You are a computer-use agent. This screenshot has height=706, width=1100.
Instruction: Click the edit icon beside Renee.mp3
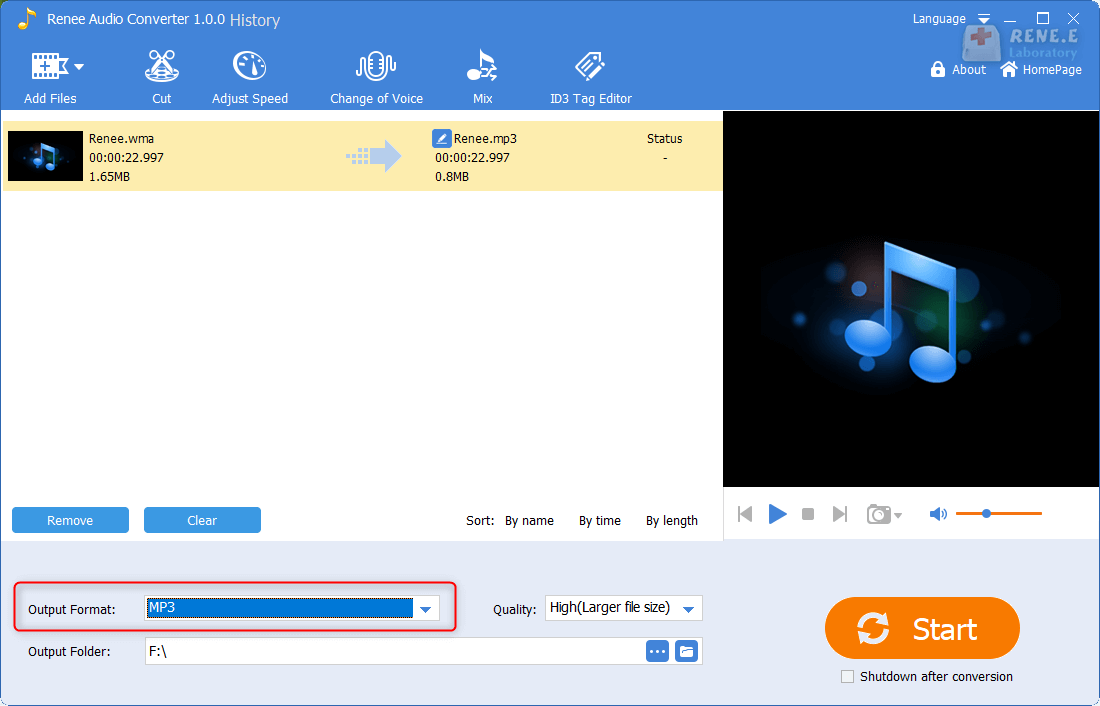[441, 139]
